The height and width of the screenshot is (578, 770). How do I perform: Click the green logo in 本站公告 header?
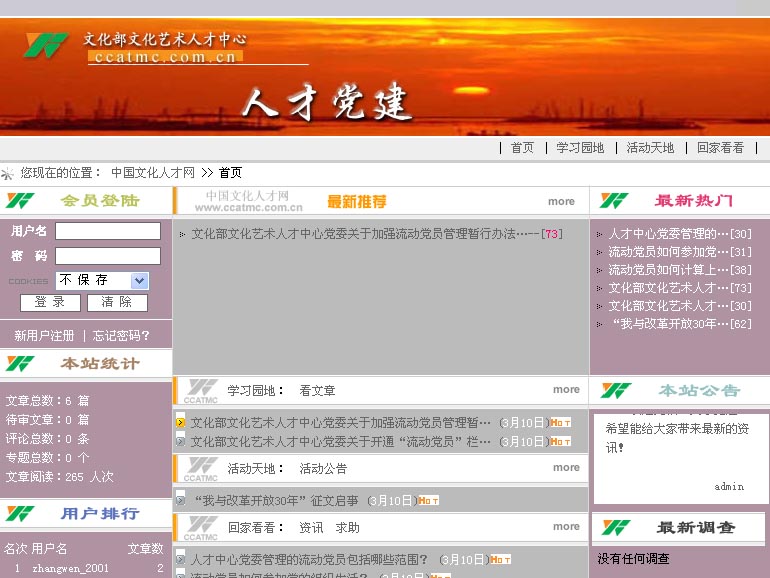click(616, 391)
